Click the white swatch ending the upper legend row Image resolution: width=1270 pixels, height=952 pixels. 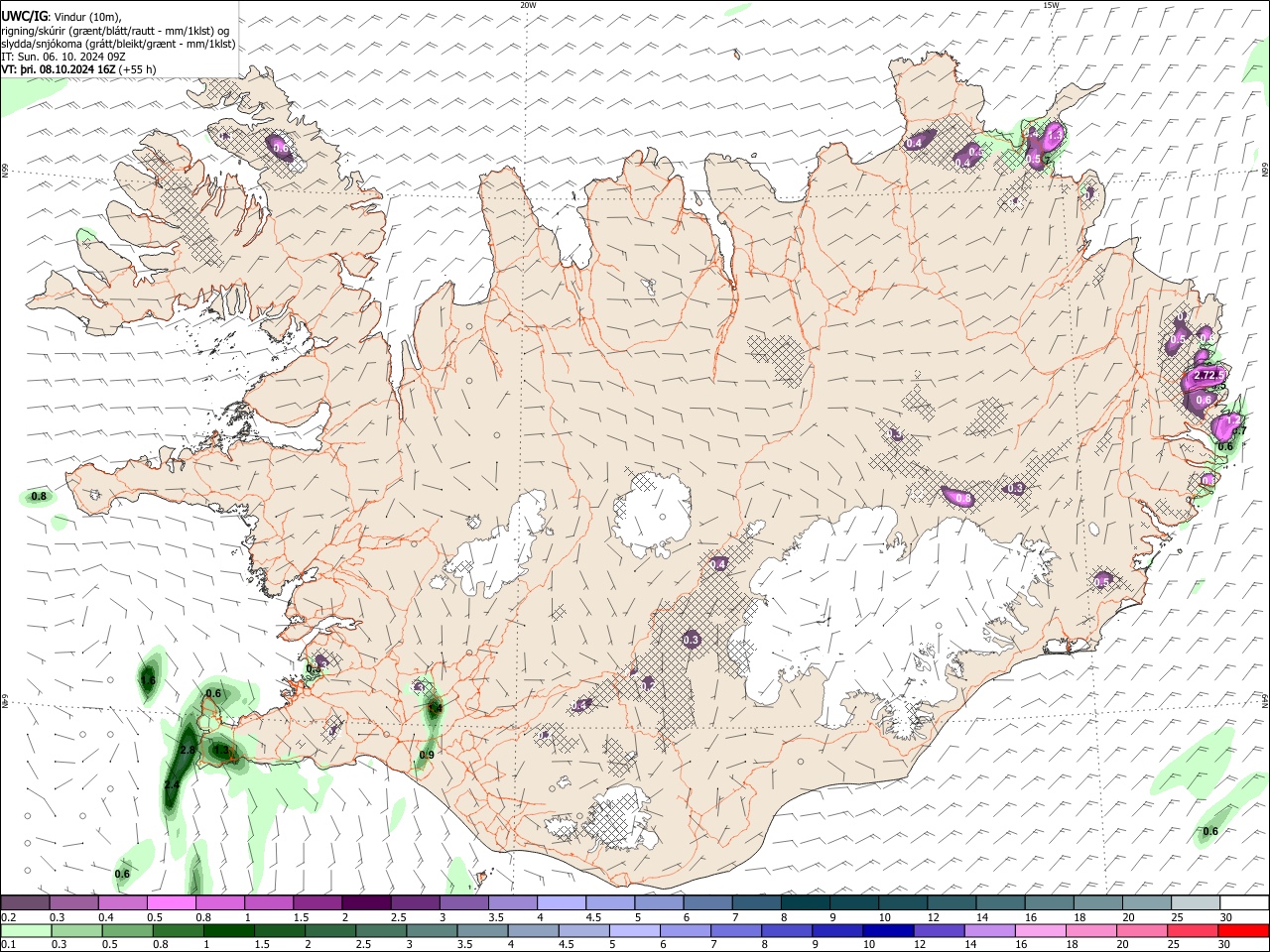(x=1243, y=902)
